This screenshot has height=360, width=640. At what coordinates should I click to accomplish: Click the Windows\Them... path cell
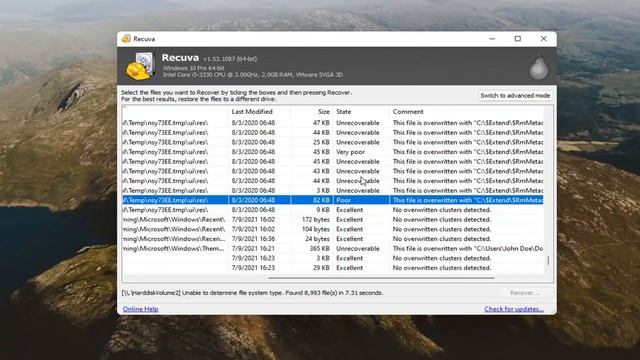tap(174, 249)
